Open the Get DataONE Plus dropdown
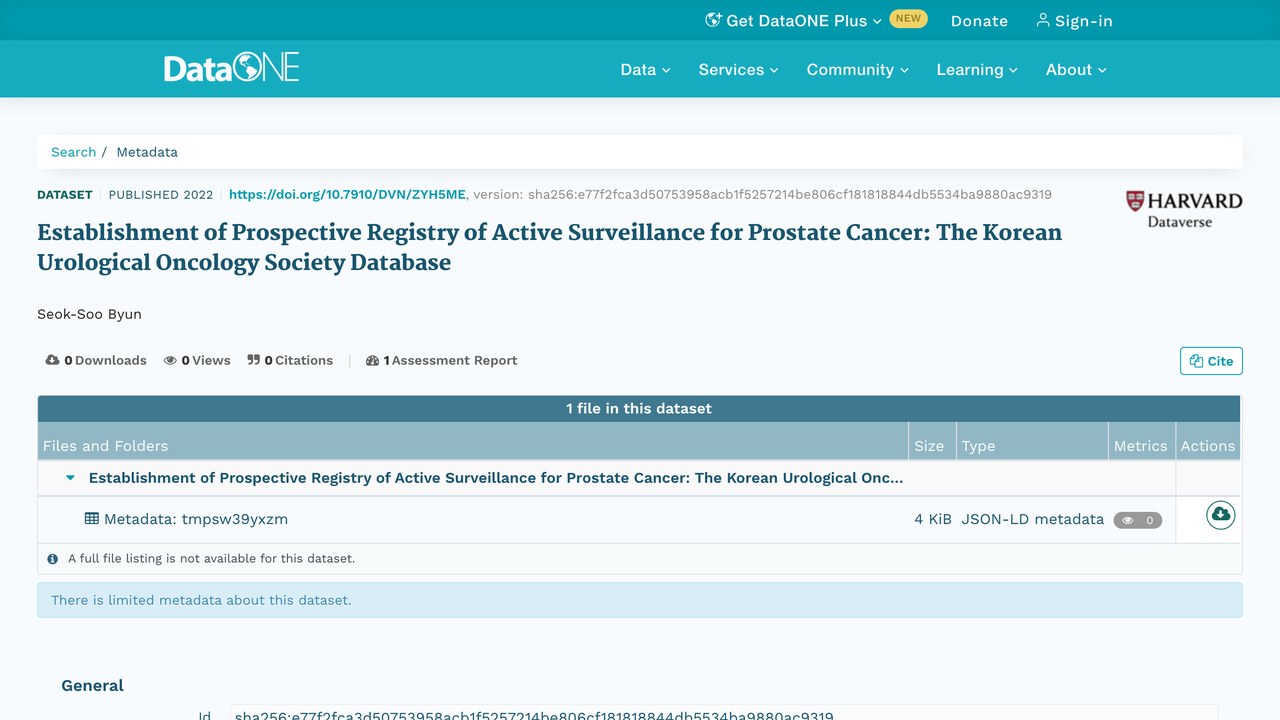The image size is (1280, 720). (x=794, y=20)
